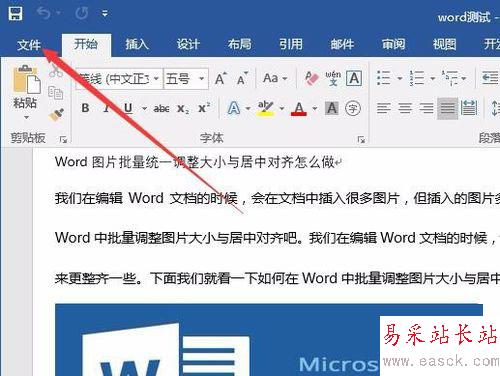The image size is (500, 376).
Task: Toggle strikethrough abc formatting
Action: pyautogui.click(x=161, y=108)
